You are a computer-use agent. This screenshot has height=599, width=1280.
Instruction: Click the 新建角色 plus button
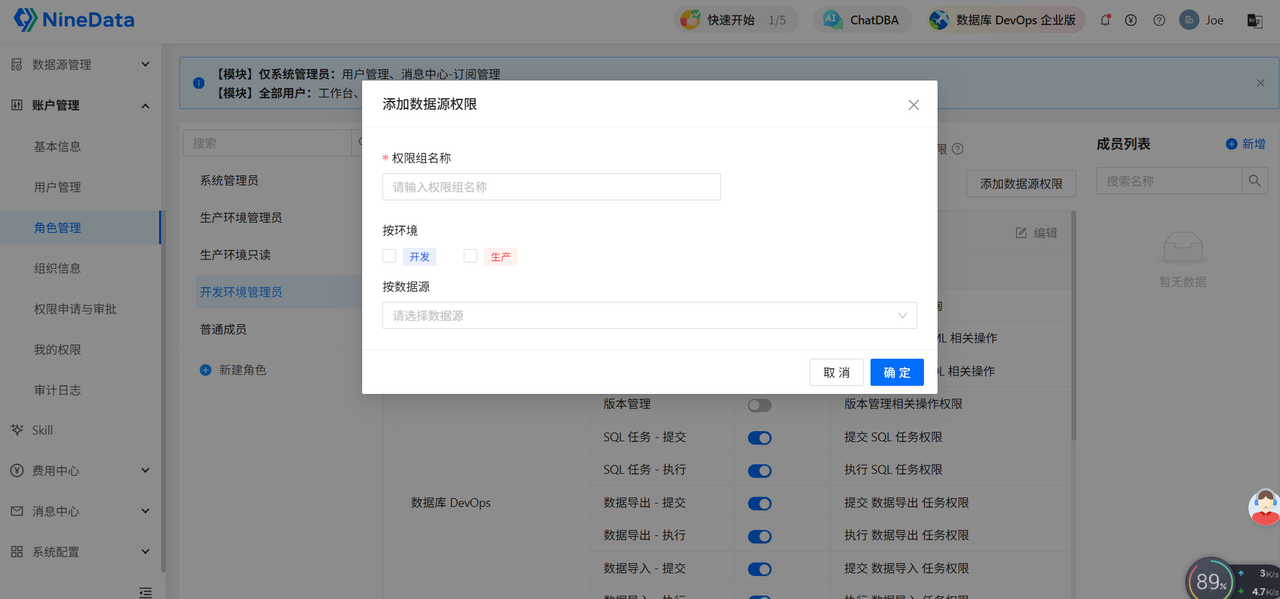[233, 370]
